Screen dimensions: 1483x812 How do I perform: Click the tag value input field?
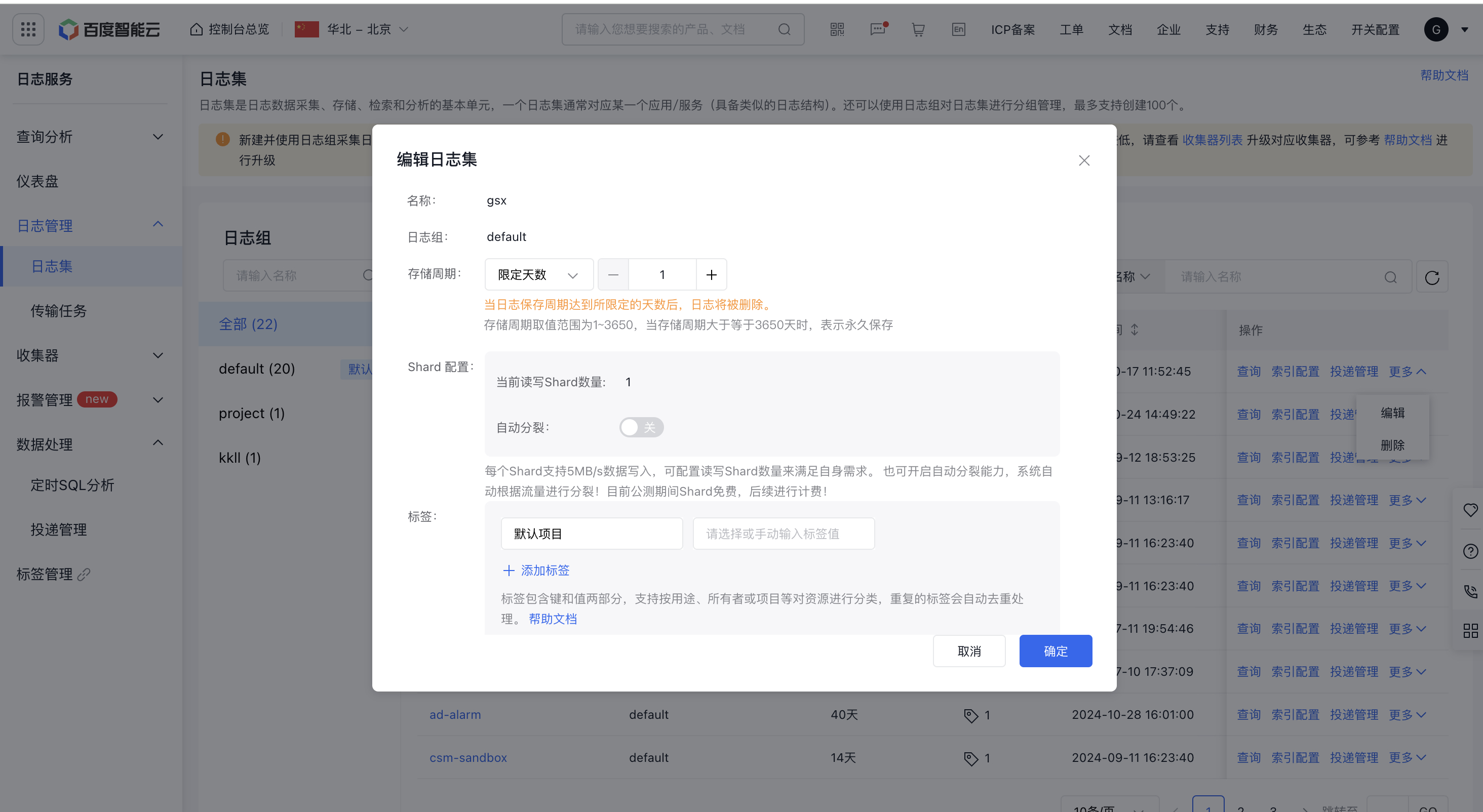pos(784,534)
